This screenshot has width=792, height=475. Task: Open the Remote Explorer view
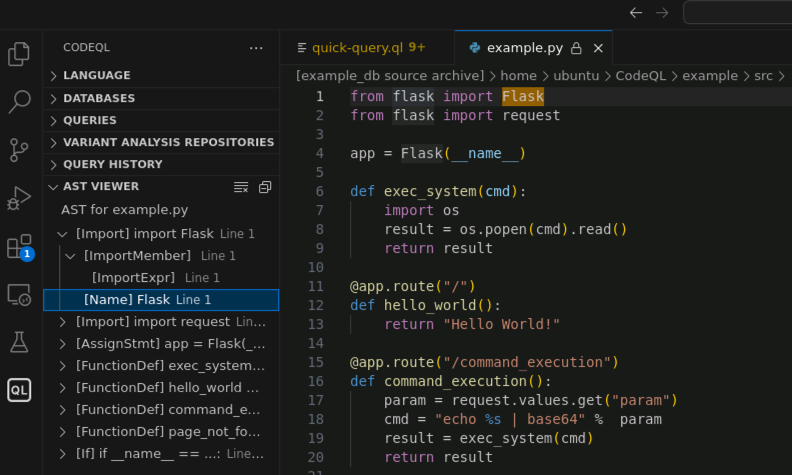click(19, 295)
